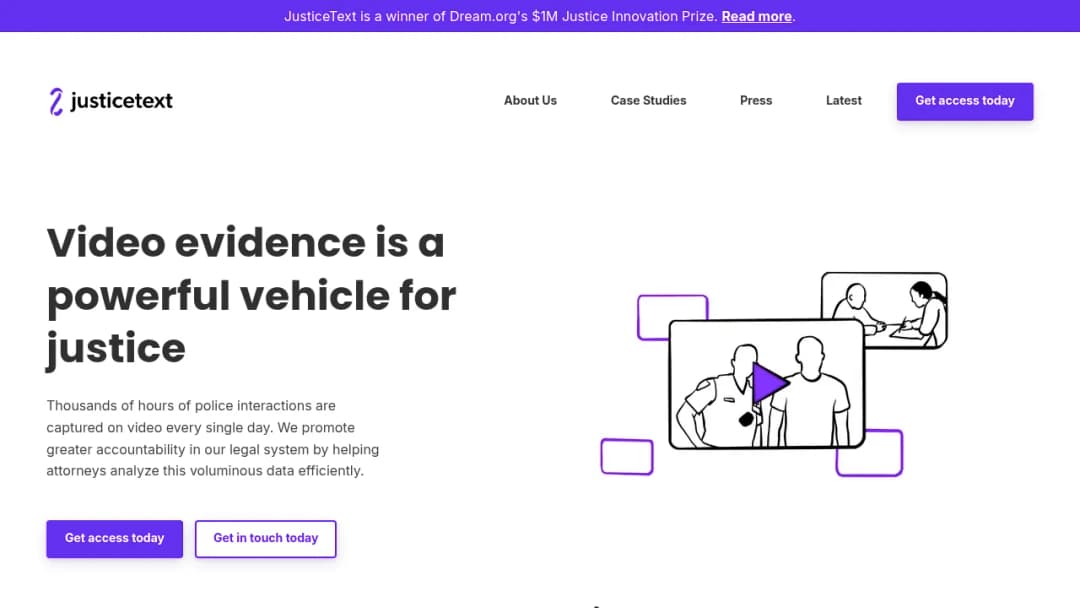Viewport: 1080px width, 608px height.
Task: Follow the Read more banner link
Action: pos(756,17)
